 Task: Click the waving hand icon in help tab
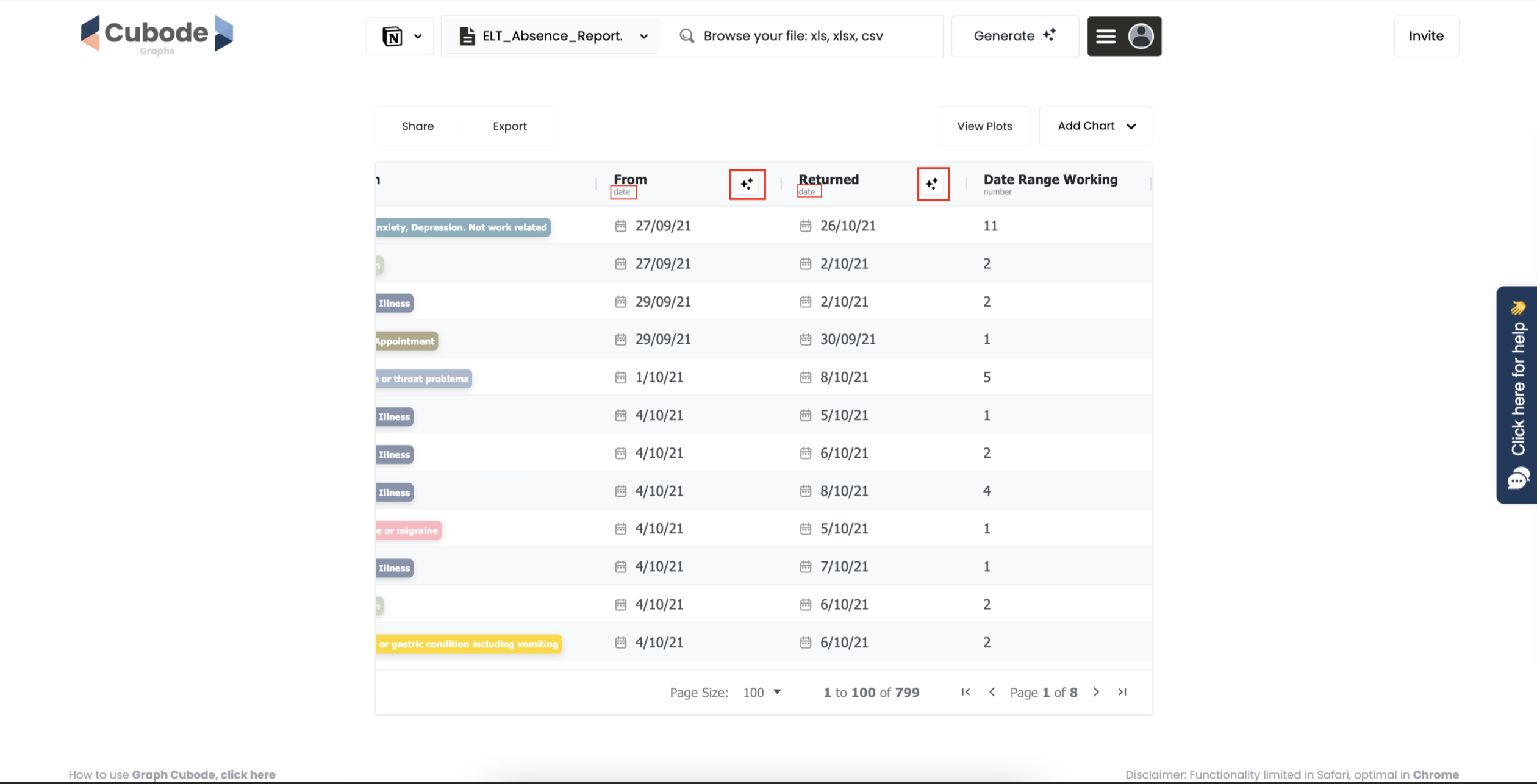point(1518,307)
